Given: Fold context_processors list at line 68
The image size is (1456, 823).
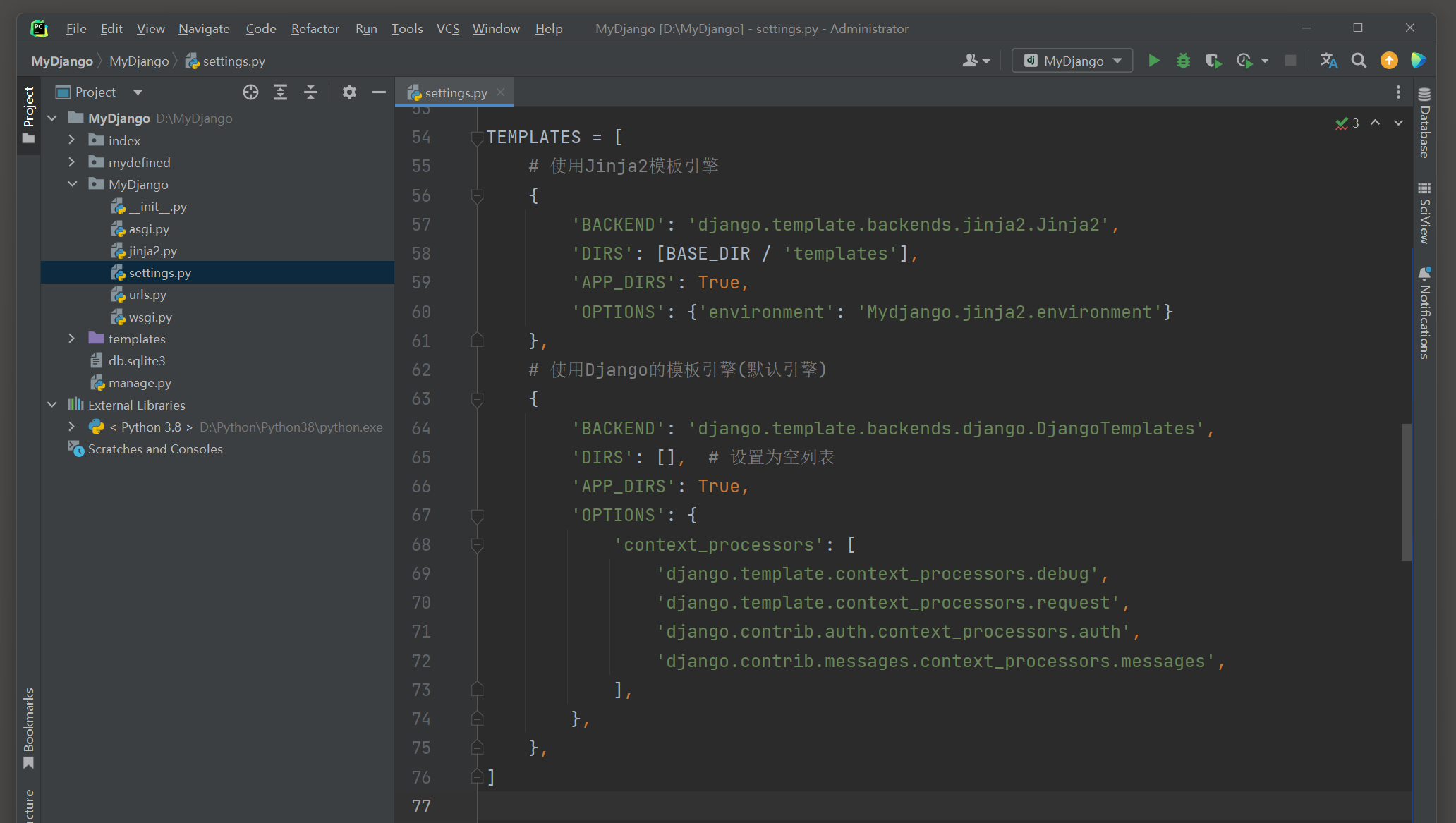Looking at the screenshot, I should (x=477, y=545).
